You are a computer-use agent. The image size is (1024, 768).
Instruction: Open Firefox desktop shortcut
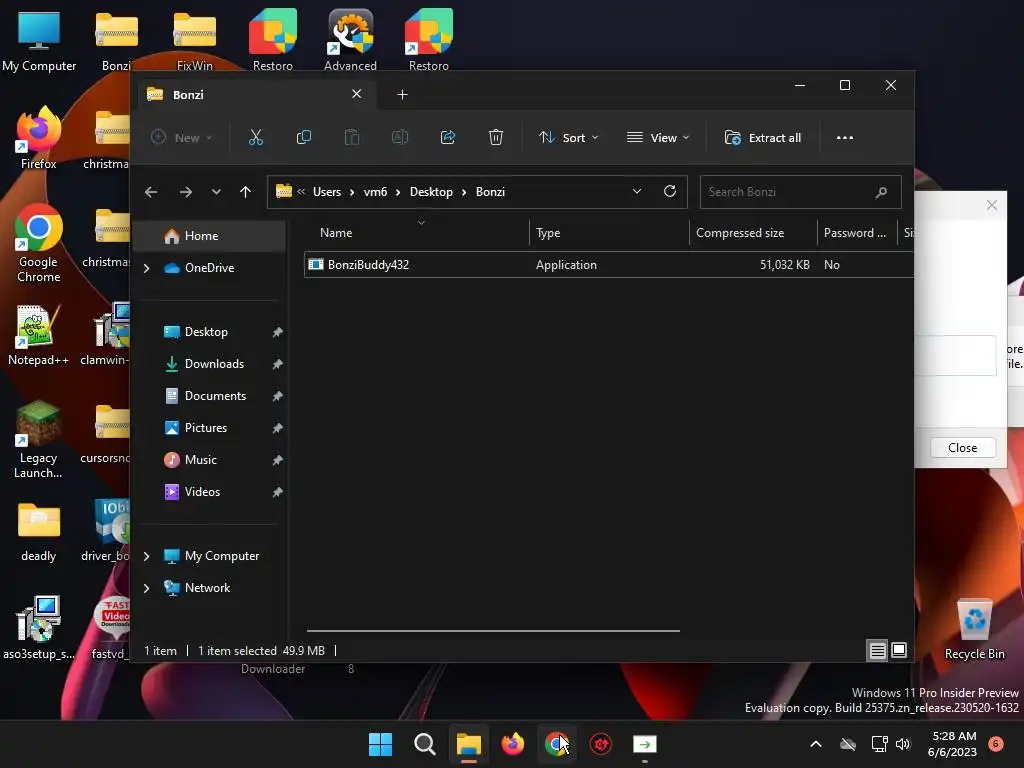[x=39, y=138]
